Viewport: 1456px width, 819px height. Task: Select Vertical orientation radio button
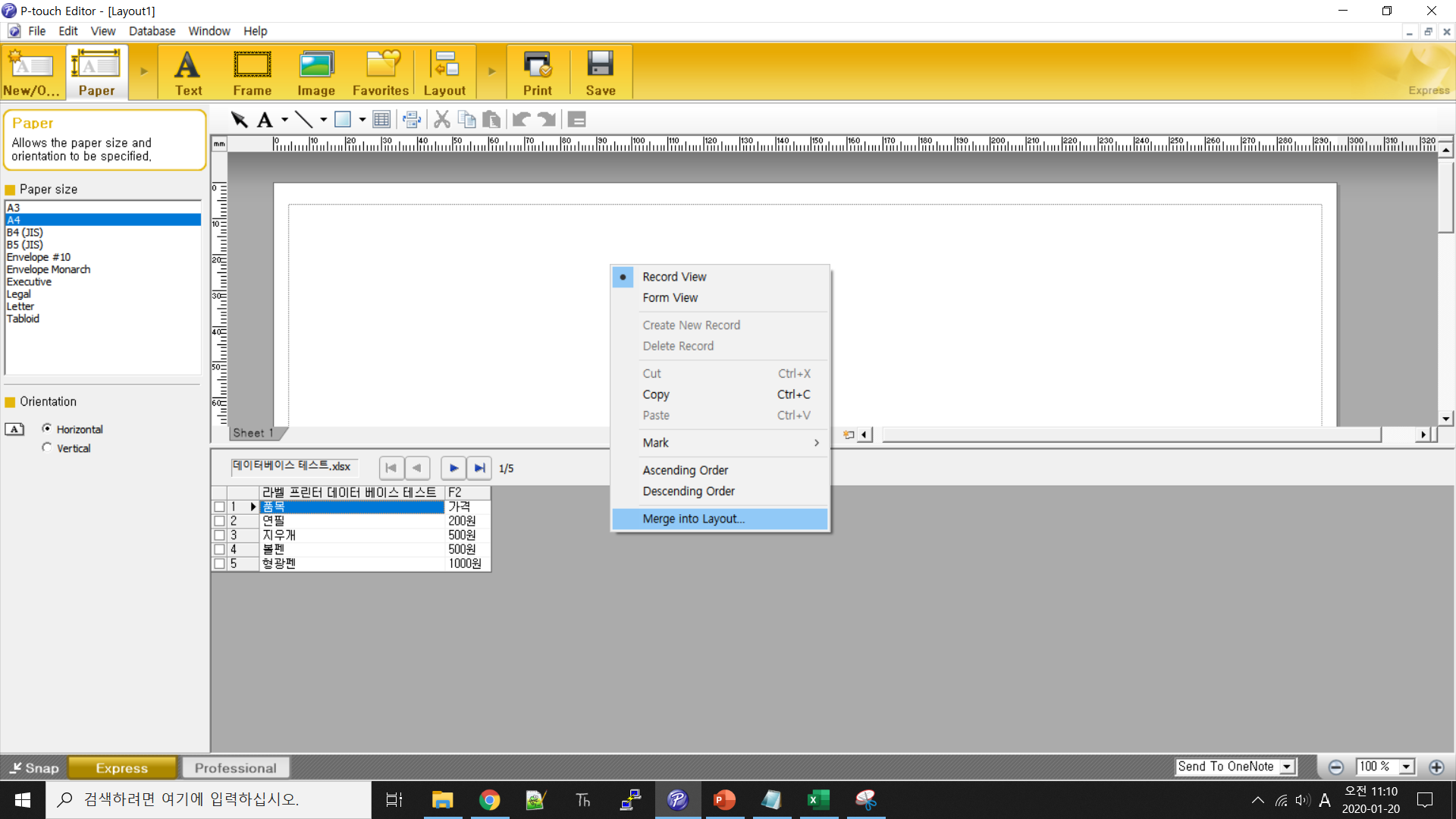click(47, 447)
